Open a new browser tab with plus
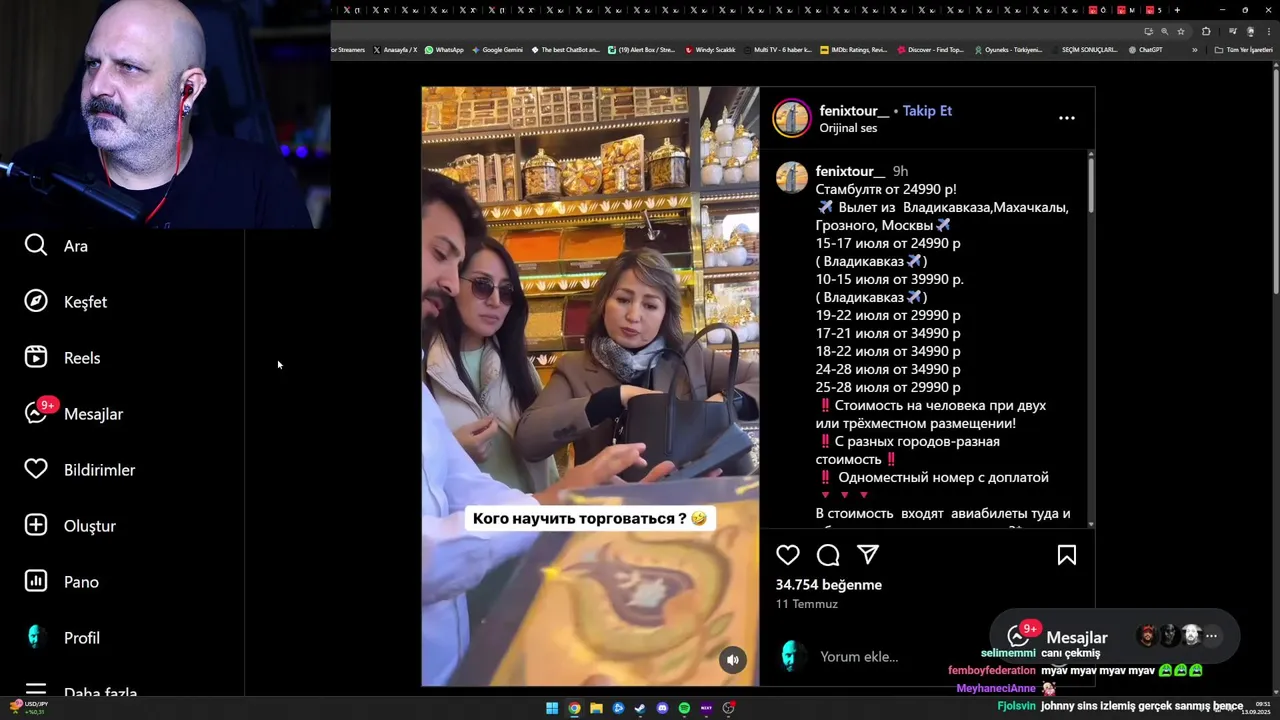Viewport: 1280px width, 720px height. pyautogui.click(x=1177, y=10)
